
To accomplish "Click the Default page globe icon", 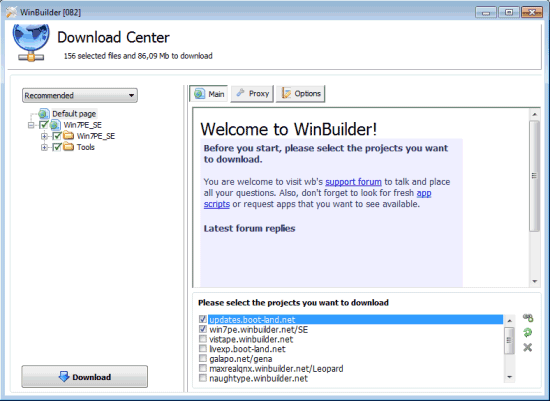I will coord(44,114).
